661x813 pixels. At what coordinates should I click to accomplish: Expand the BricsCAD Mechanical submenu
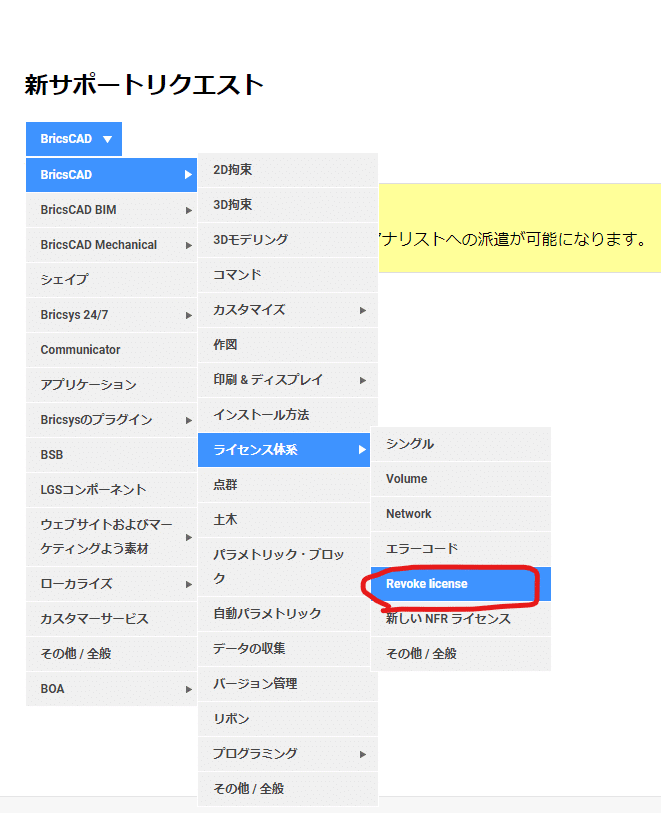click(111, 245)
